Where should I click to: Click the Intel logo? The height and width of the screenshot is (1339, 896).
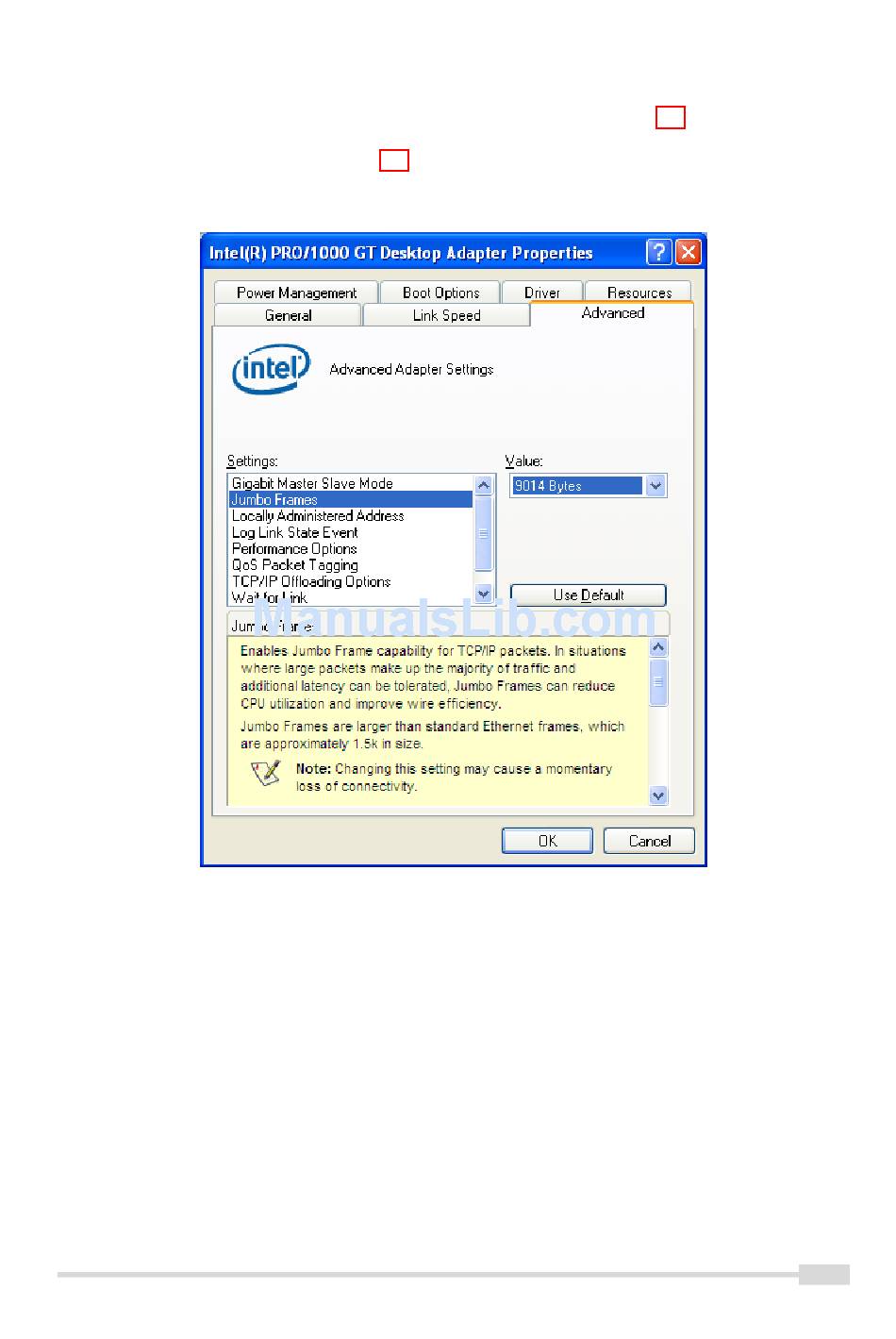tap(272, 368)
